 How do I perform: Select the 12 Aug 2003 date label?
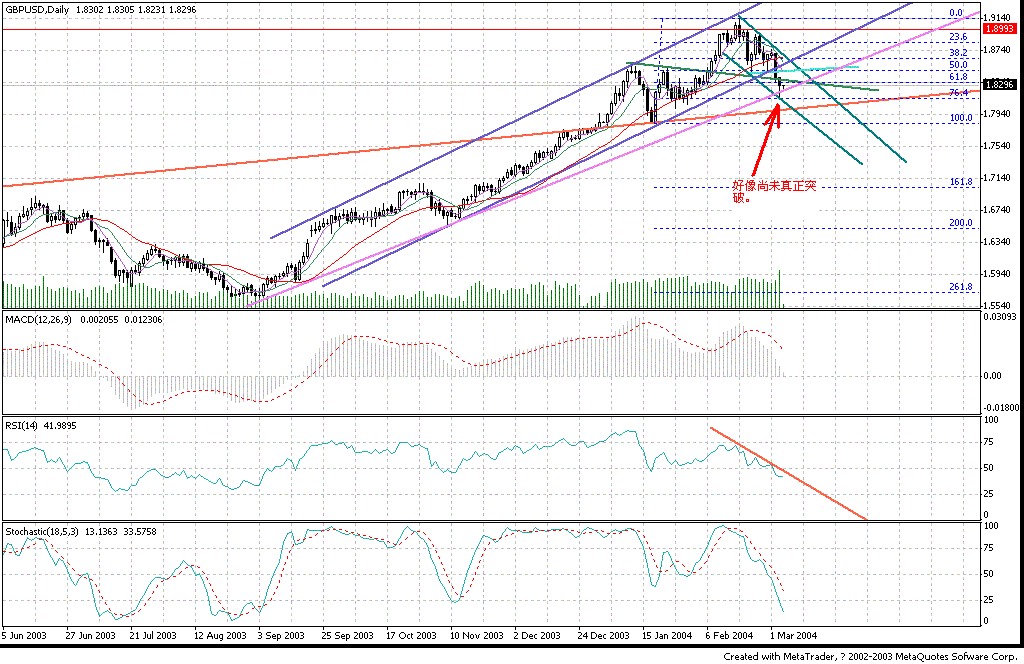220,635
